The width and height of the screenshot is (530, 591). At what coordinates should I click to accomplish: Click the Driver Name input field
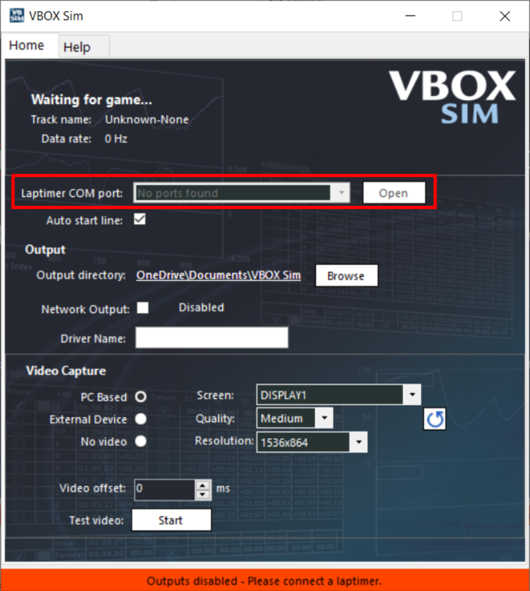tap(212, 337)
